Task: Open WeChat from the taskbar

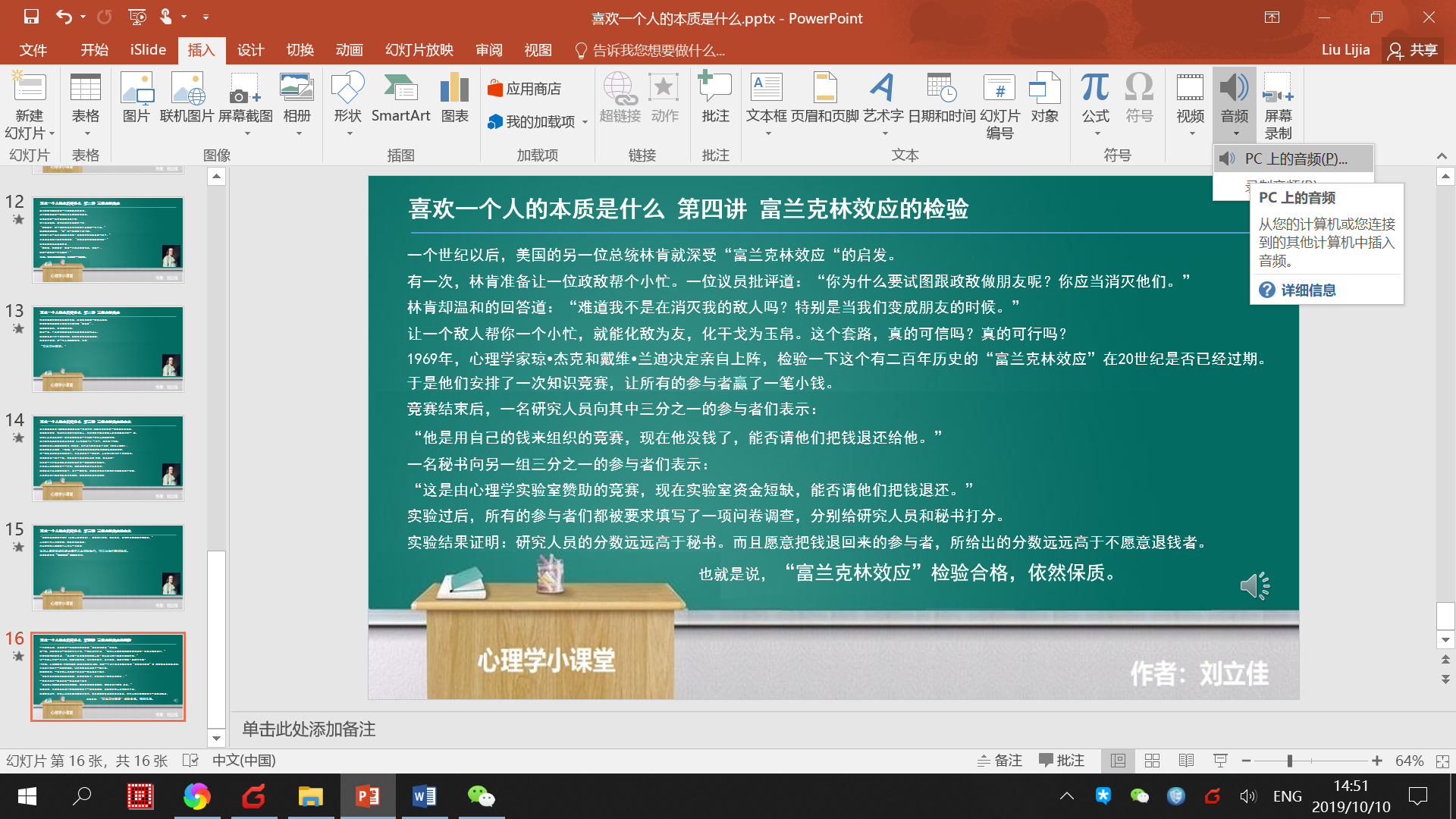Action: click(481, 796)
